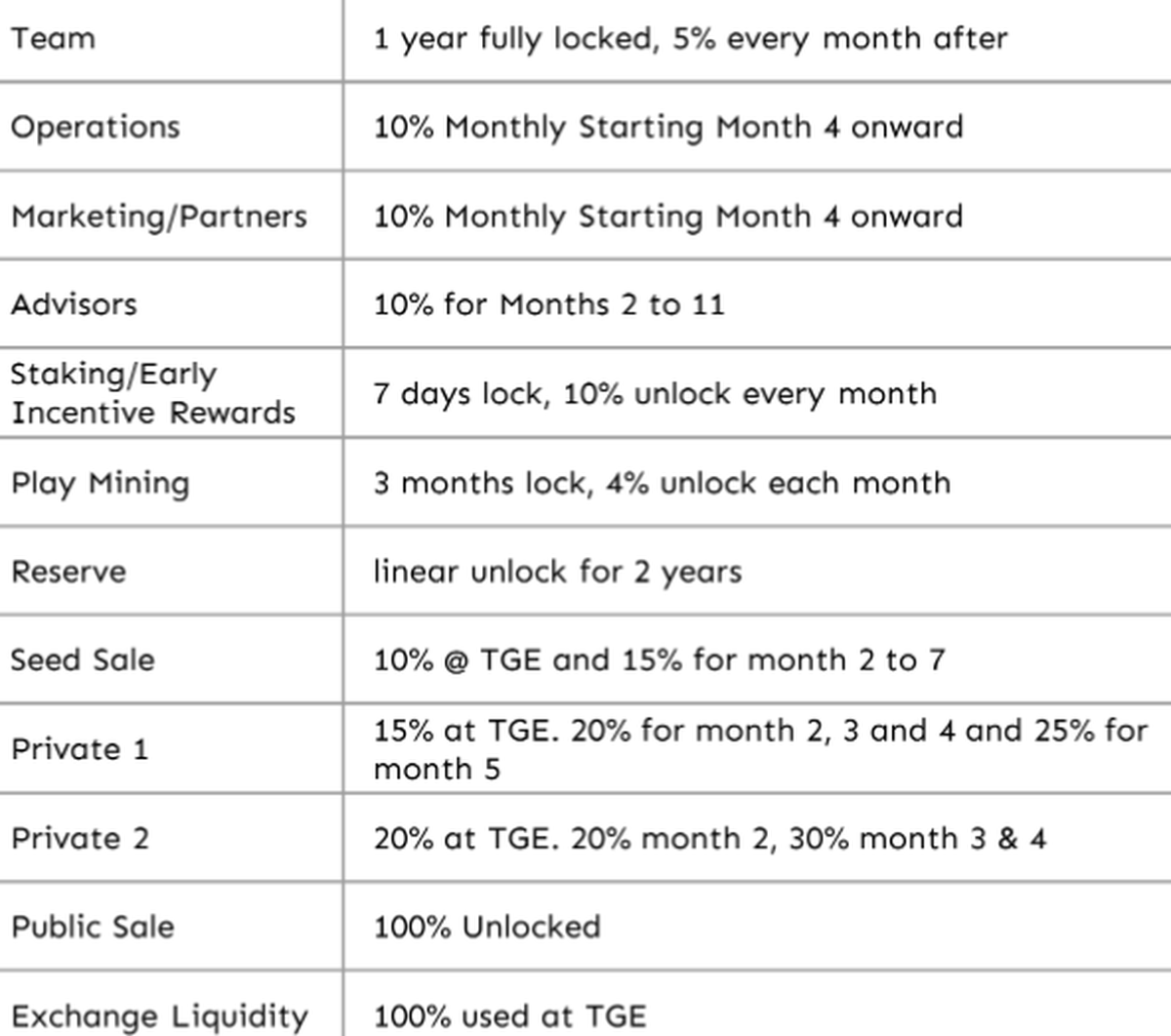
Task: Select the "7 days lock" cell
Action: [x=655, y=393]
